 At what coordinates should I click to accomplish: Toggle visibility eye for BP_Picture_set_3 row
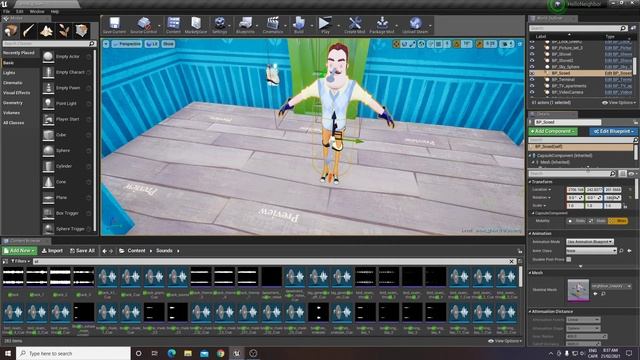tap(532, 48)
